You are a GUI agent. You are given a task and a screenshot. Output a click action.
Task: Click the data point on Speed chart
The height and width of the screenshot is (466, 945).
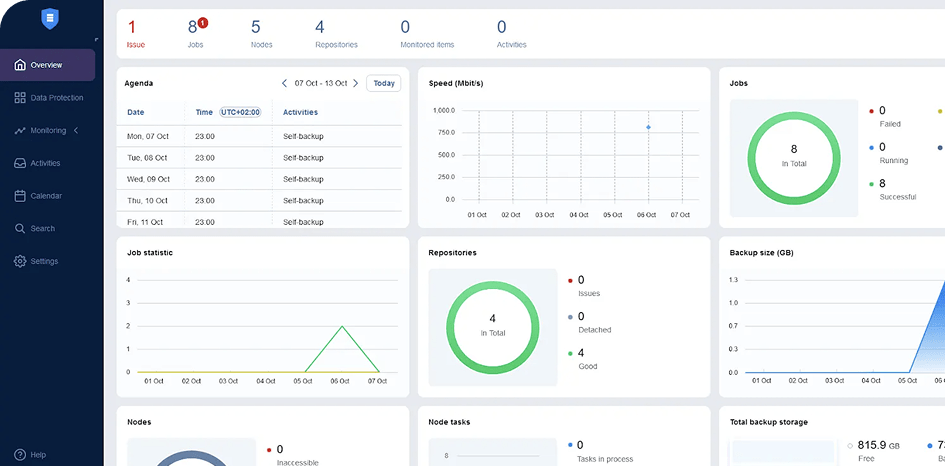(x=648, y=127)
